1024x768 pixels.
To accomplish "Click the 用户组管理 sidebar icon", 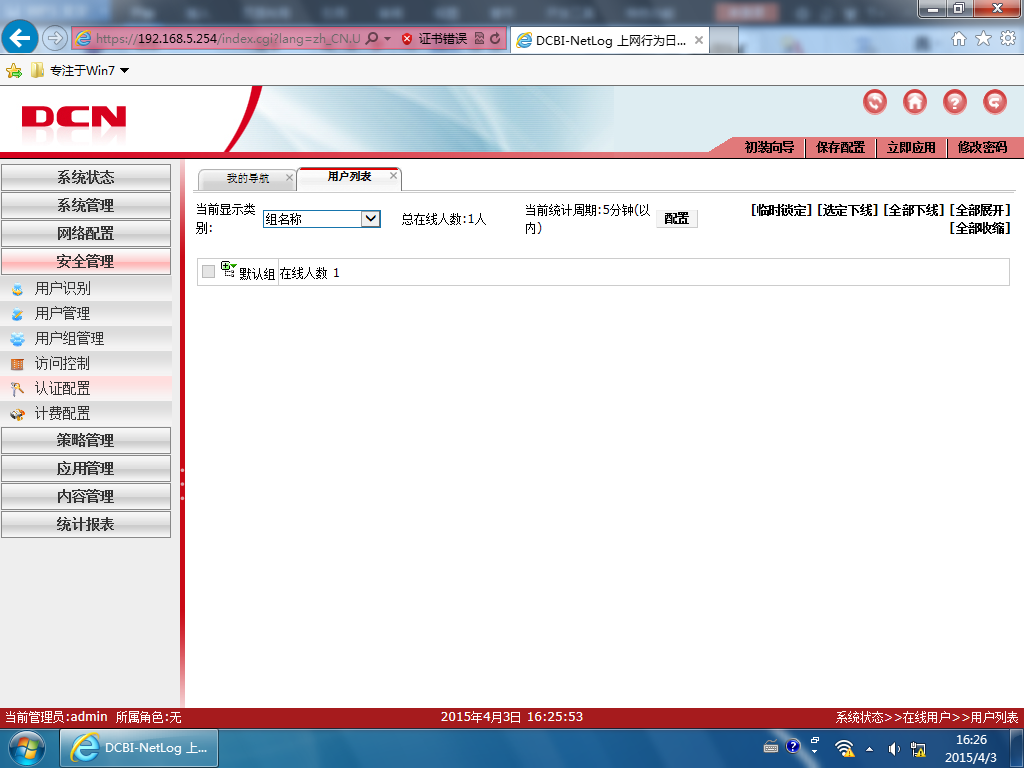I will pos(18,339).
